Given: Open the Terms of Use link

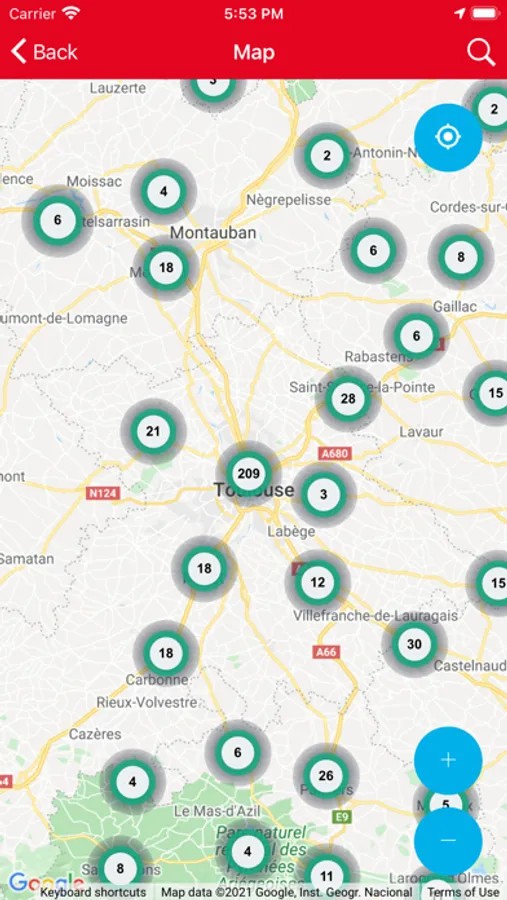Looking at the screenshot, I should click(463, 893).
